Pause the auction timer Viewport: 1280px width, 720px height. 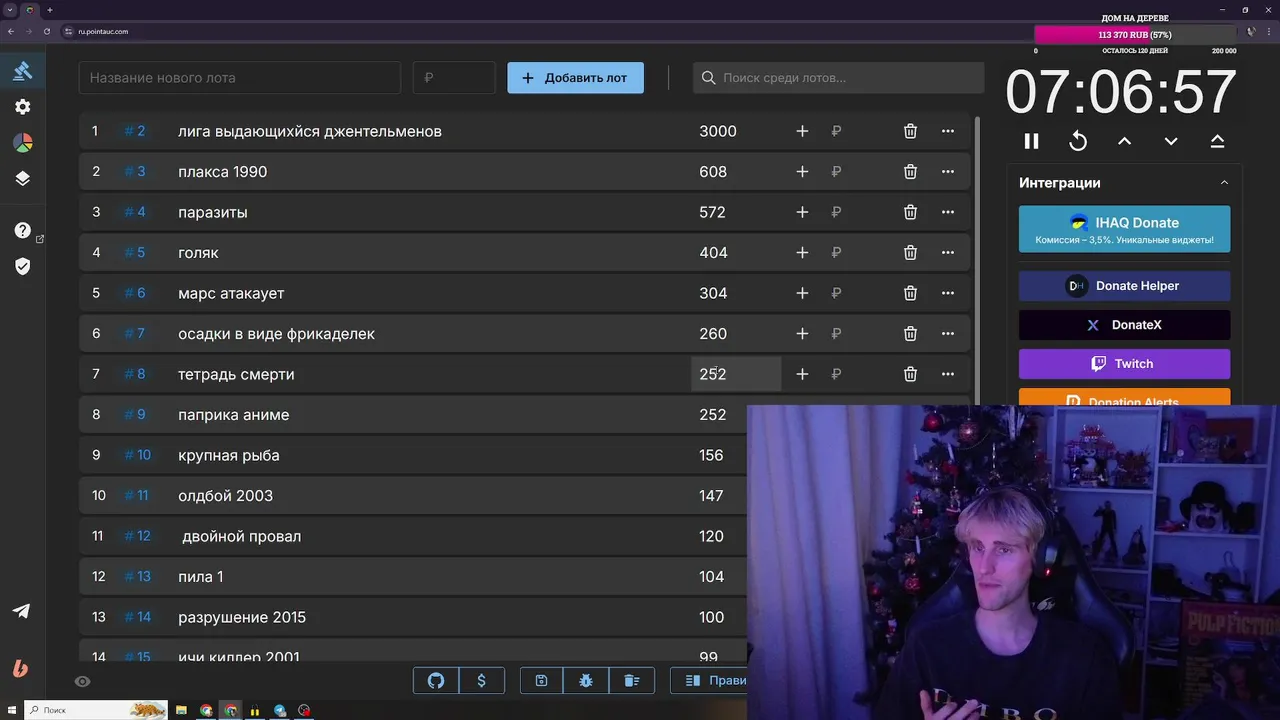click(1031, 141)
